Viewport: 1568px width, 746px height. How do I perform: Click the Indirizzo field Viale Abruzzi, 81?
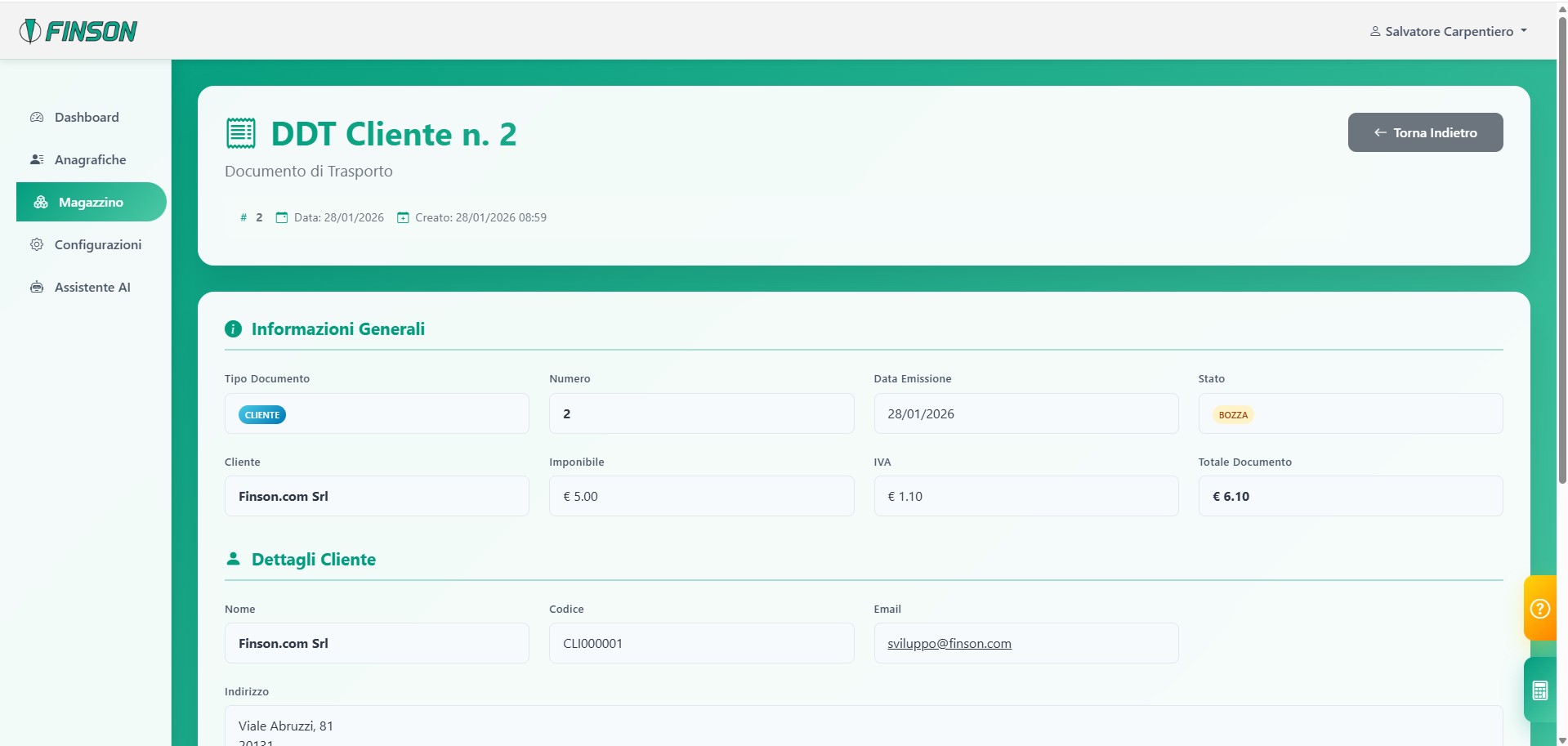tap(864, 726)
